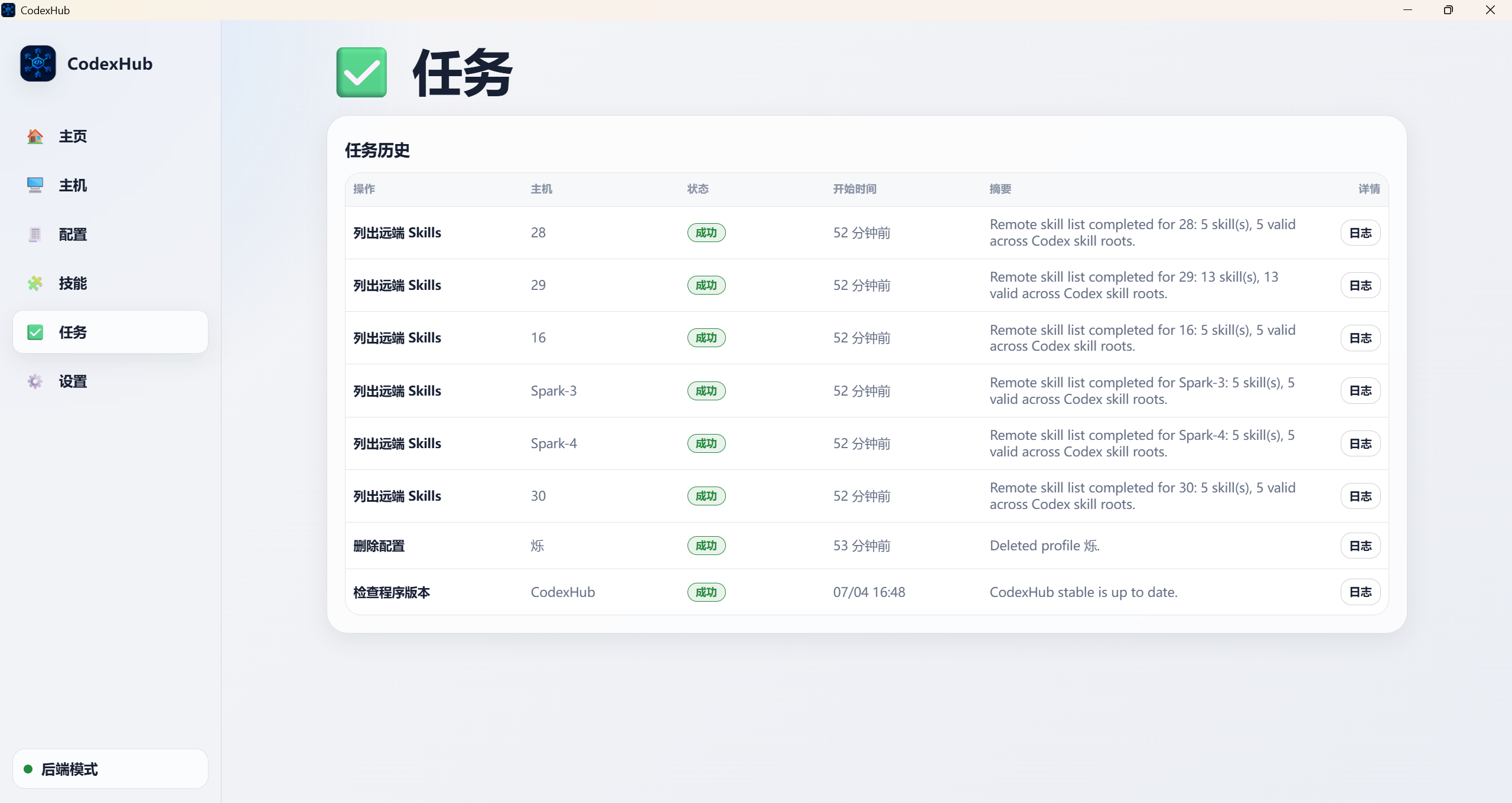Click the config document icon

tap(35, 234)
